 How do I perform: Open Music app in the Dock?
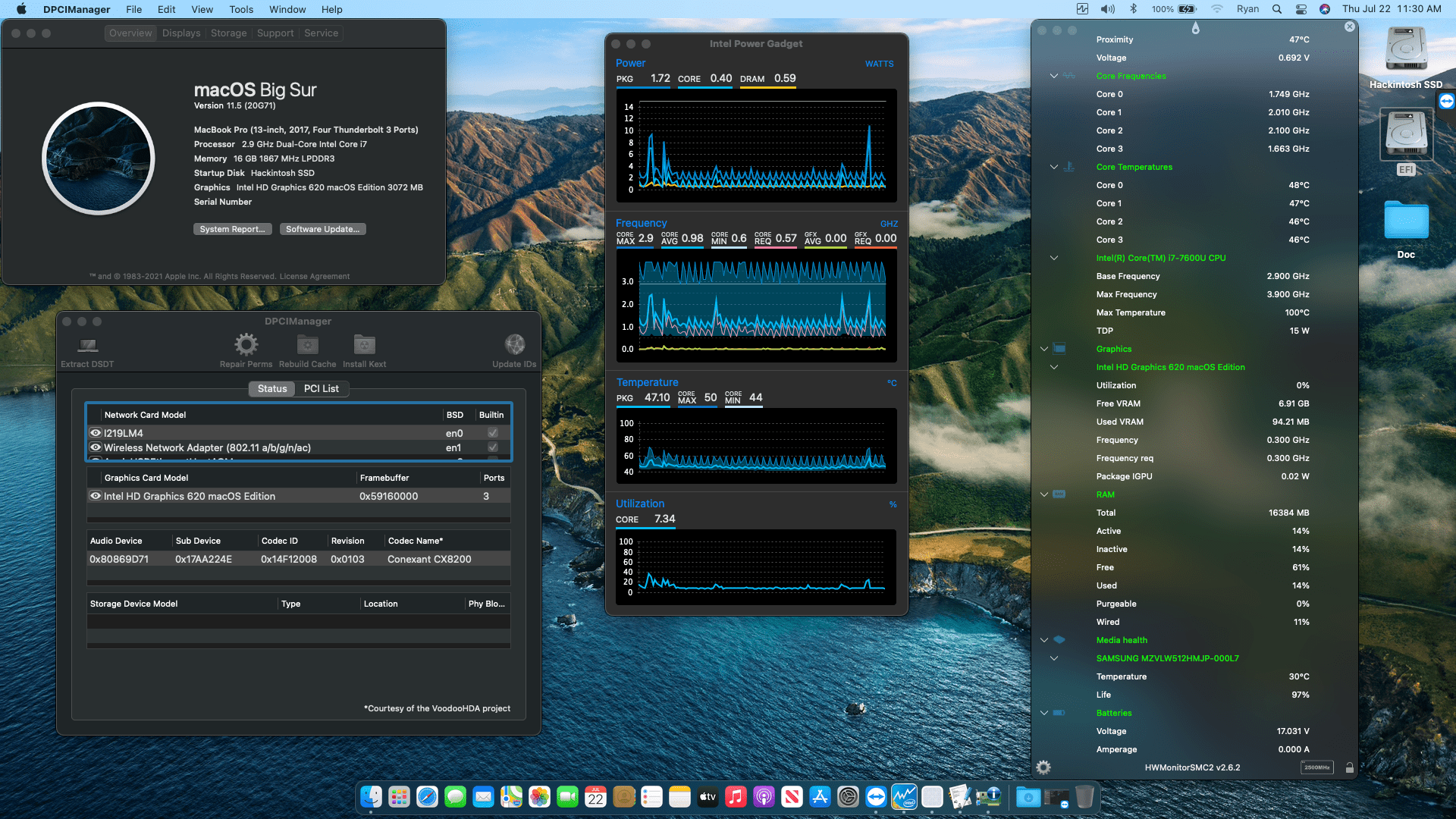pos(736,796)
